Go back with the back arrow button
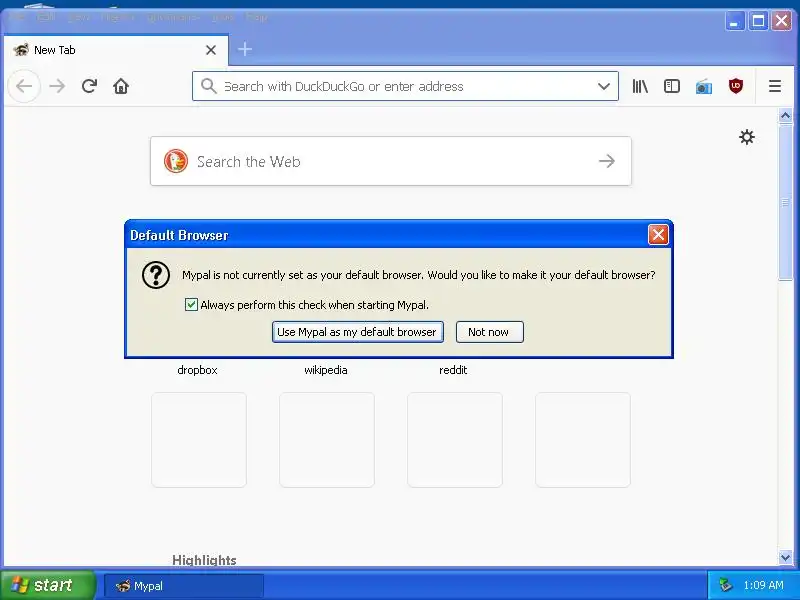Viewport: 800px width, 600px height. (24, 86)
